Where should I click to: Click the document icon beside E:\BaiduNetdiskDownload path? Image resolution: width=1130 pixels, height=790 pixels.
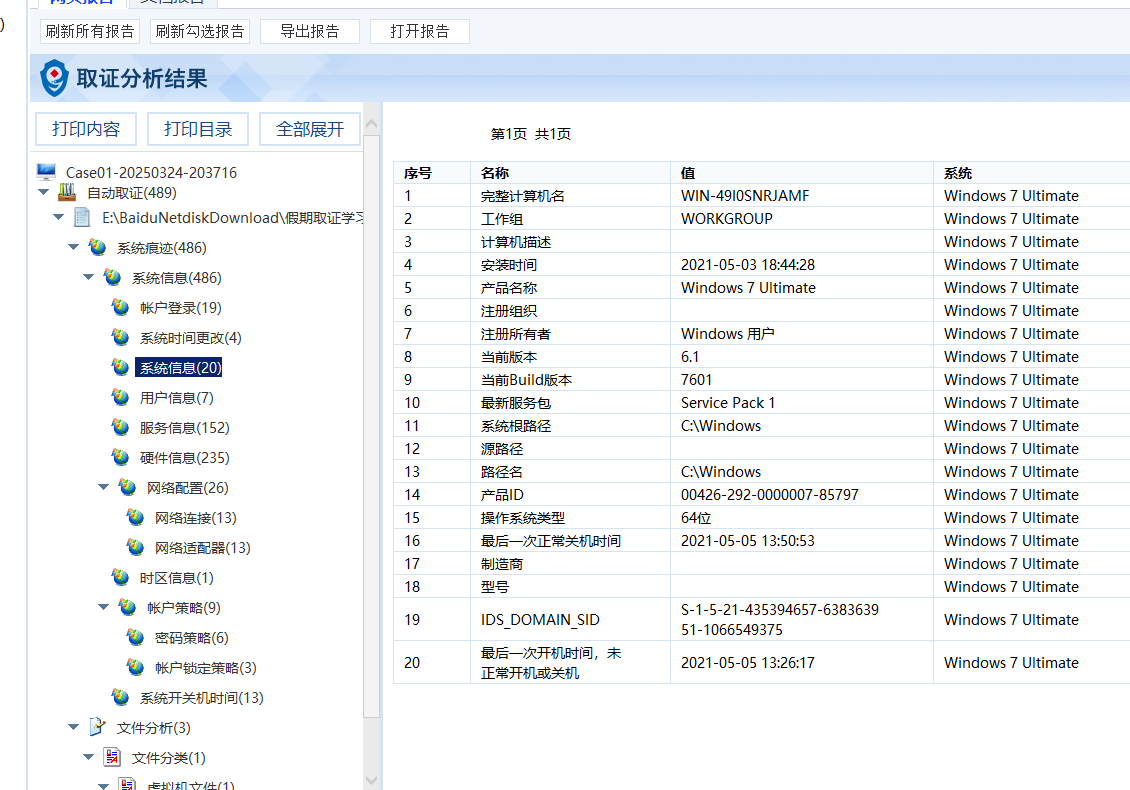pos(82,217)
